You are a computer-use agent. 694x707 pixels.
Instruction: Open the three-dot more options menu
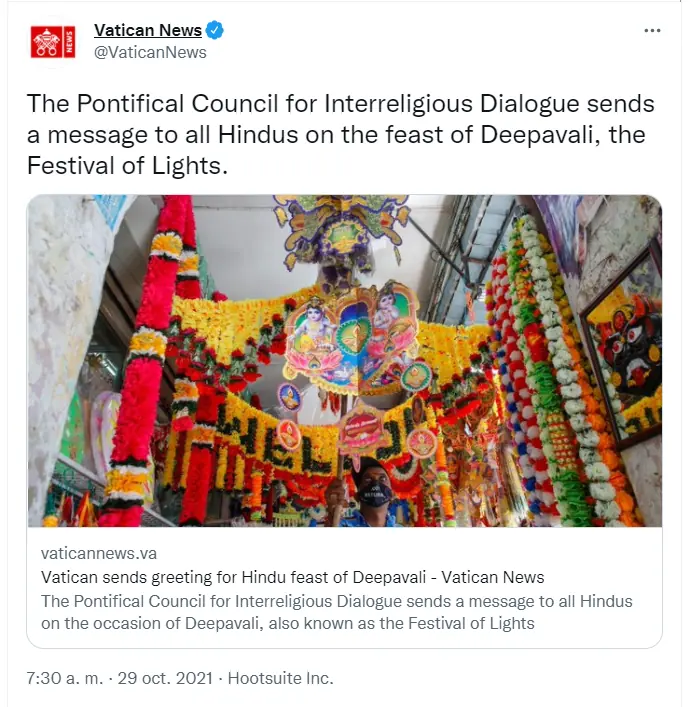point(652,31)
